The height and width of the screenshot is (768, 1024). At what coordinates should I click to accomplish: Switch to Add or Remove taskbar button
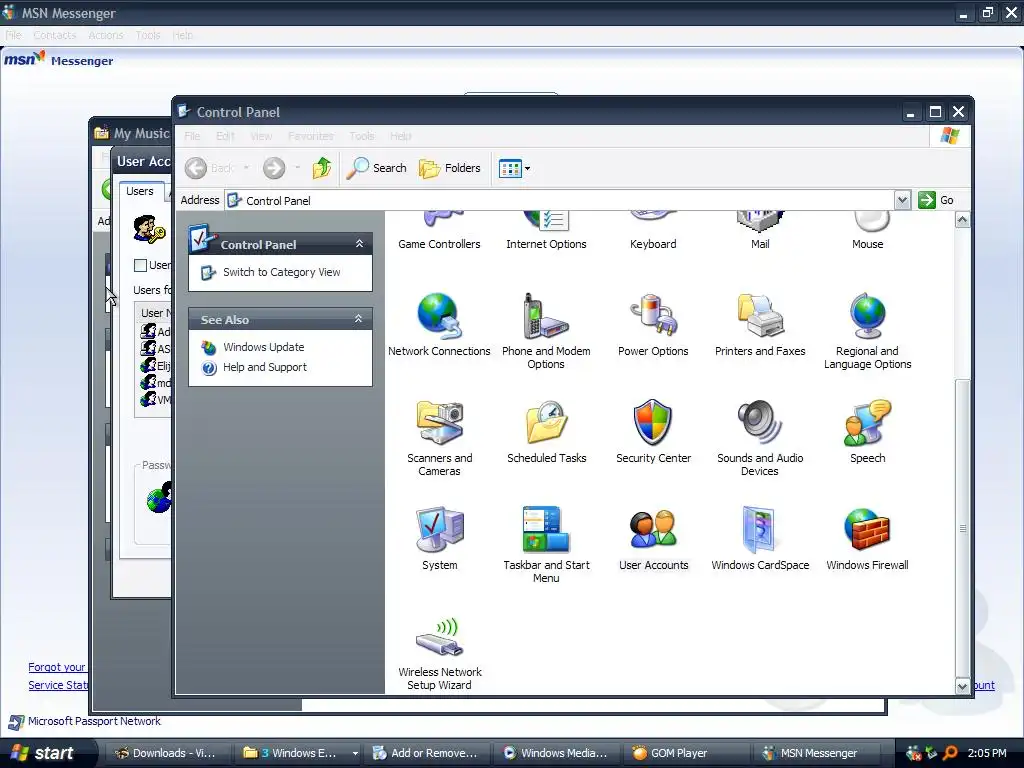click(426, 753)
